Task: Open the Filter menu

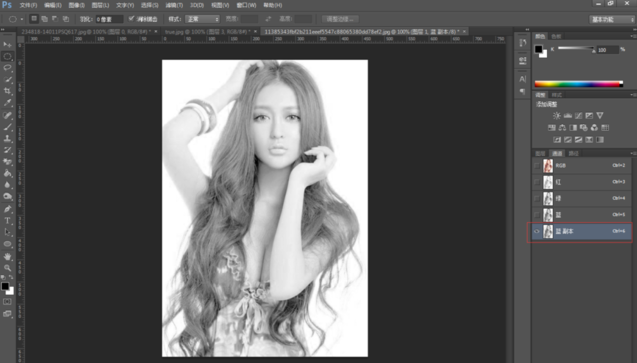Action: pyautogui.click(x=174, y=5)
